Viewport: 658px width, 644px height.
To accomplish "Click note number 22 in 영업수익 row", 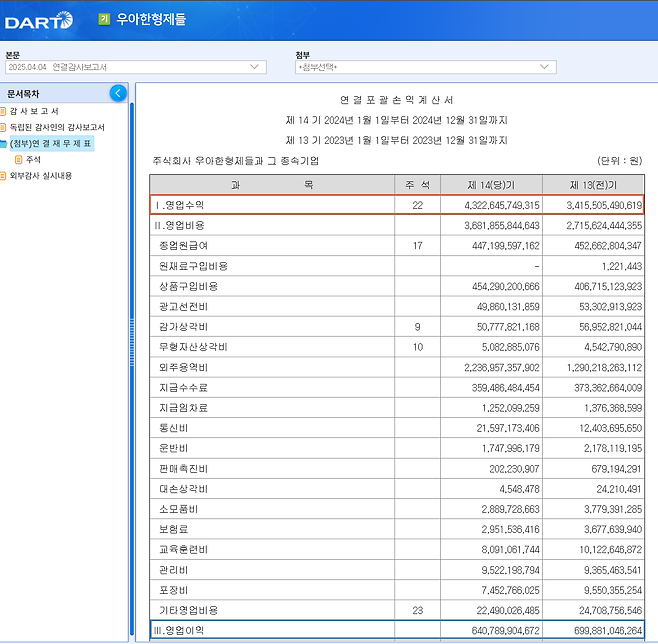I will (x=418, y=205).
